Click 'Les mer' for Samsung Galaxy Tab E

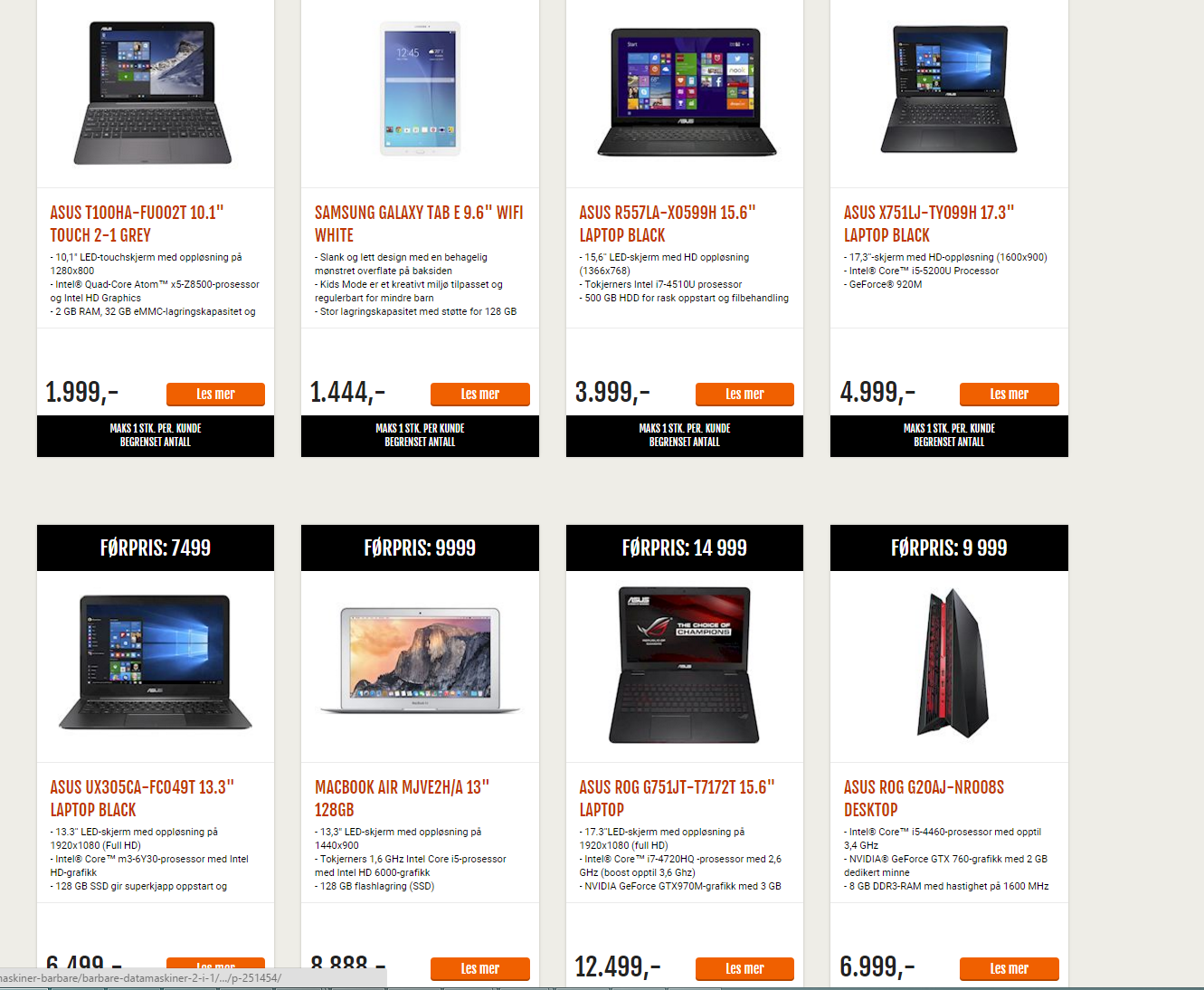480,395
